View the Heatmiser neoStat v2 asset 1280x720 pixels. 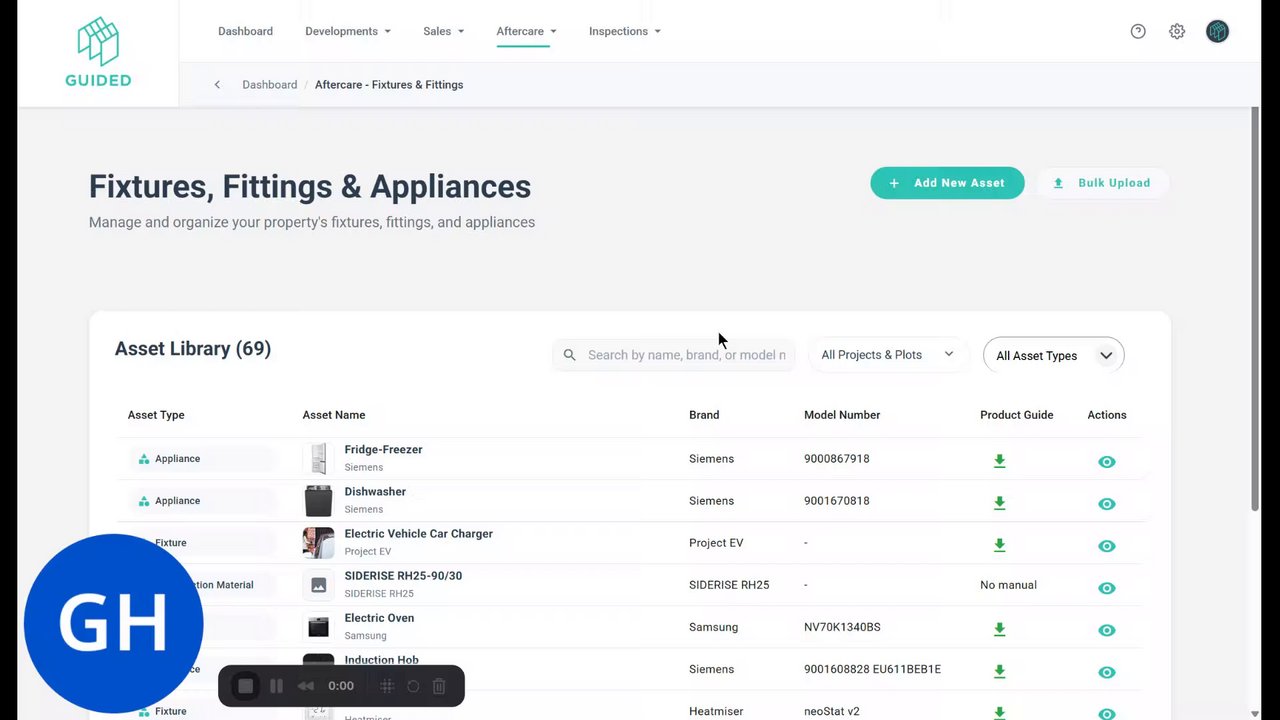[1106, 713]
